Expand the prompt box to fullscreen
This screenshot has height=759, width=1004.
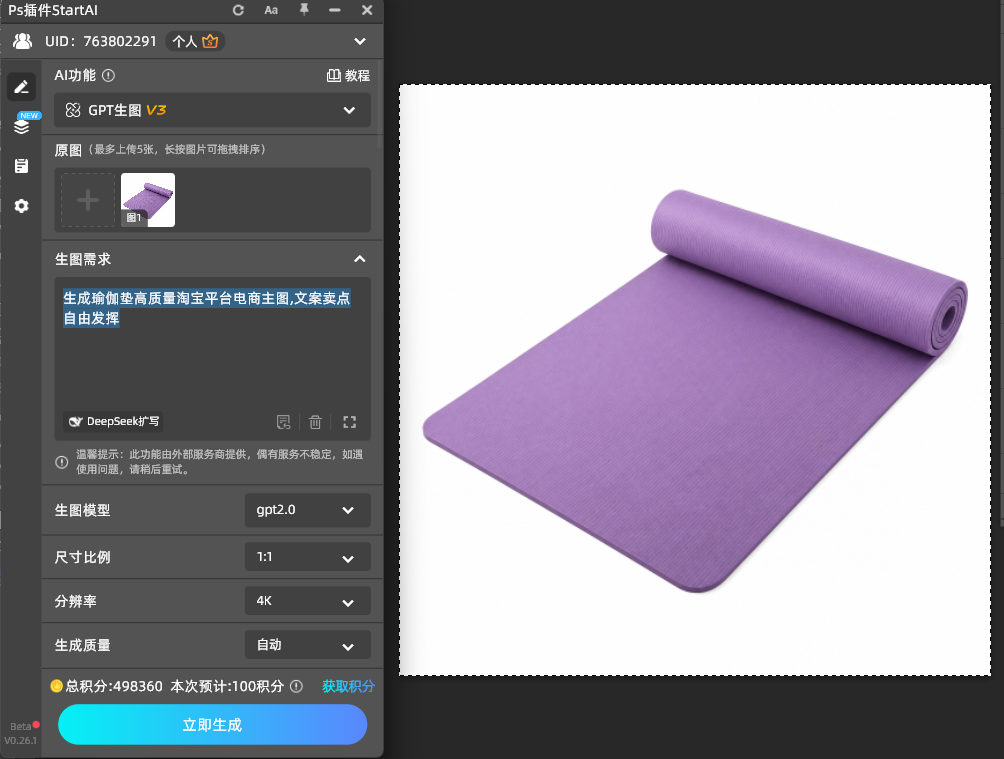349,422
